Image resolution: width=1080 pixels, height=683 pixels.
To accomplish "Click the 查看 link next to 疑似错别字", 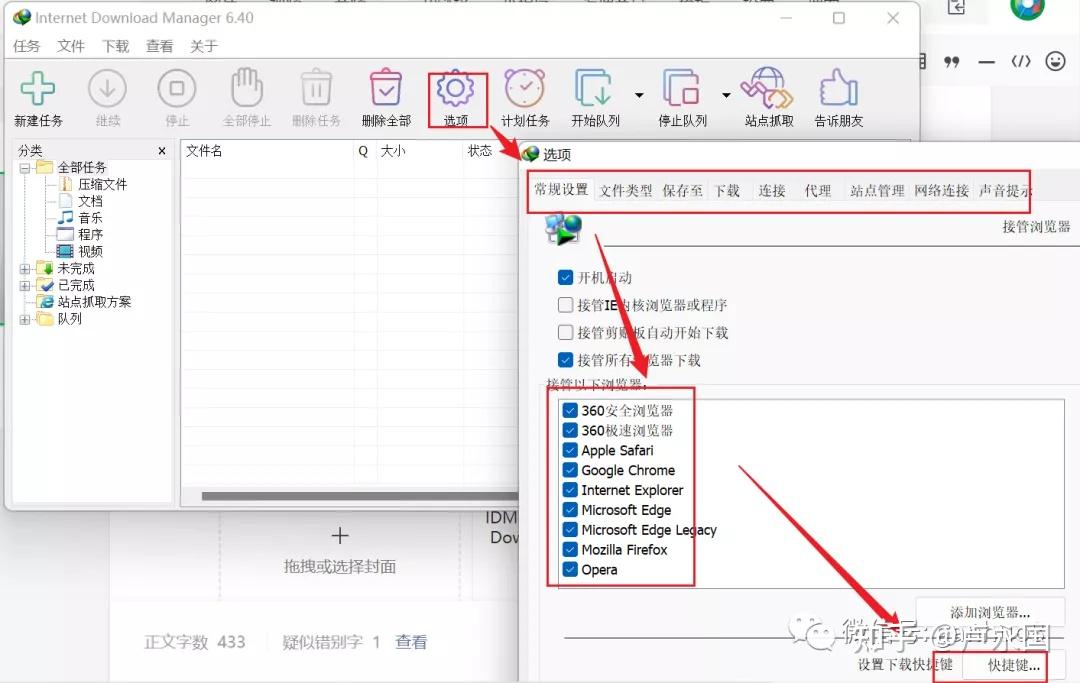I will click(x=412, y=643).
